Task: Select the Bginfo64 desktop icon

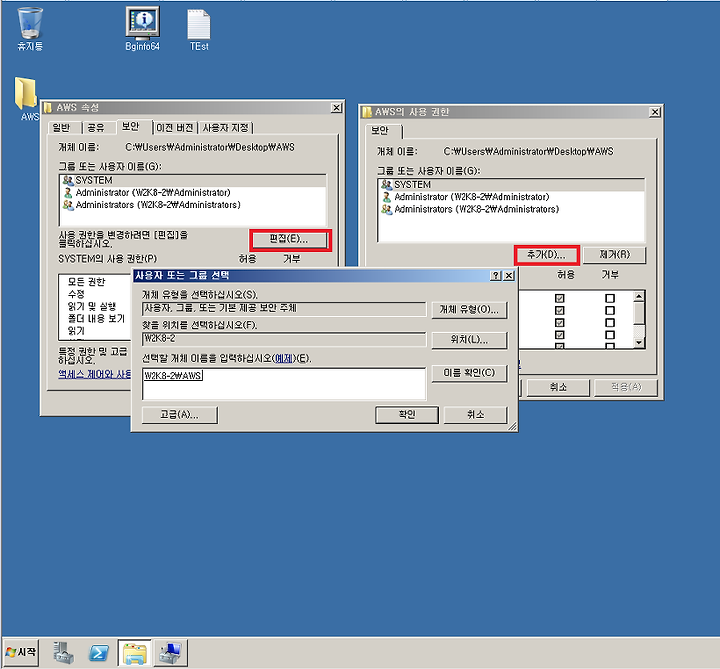Action: click(142, 28)
